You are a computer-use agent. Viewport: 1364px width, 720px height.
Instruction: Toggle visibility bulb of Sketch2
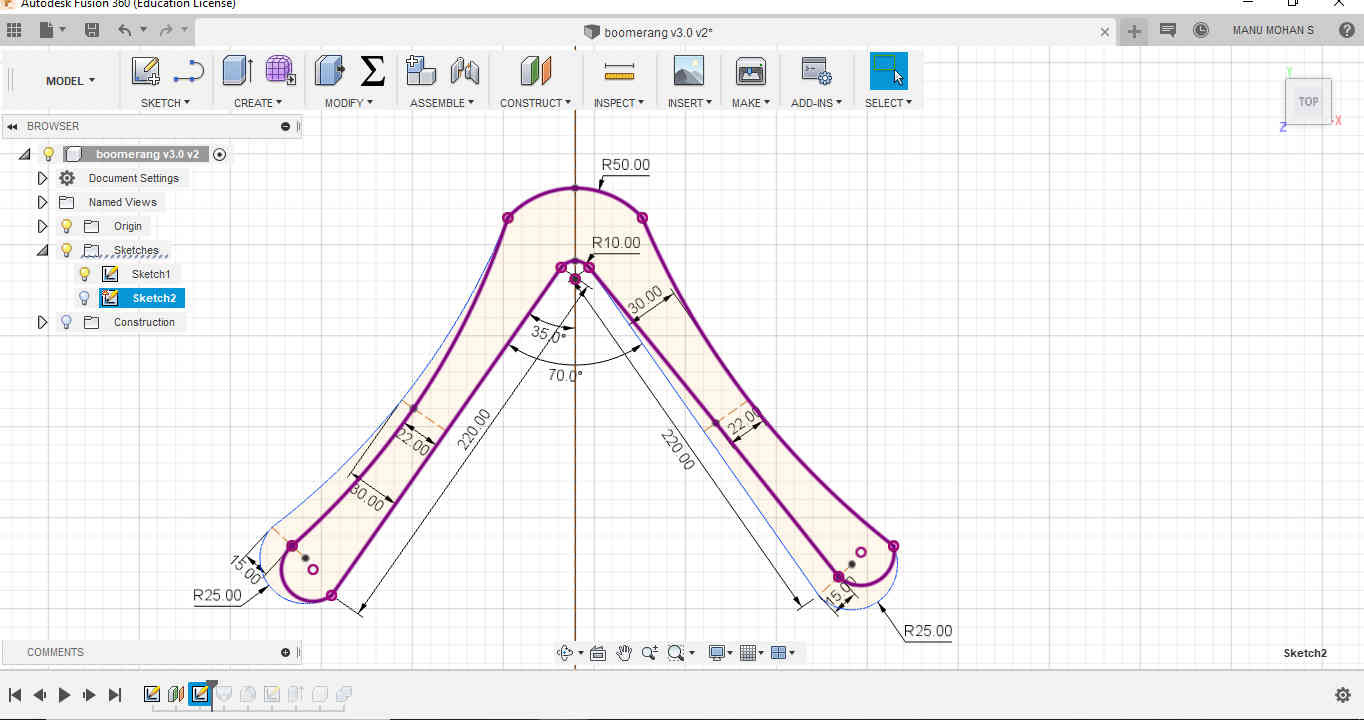point(84,298)
